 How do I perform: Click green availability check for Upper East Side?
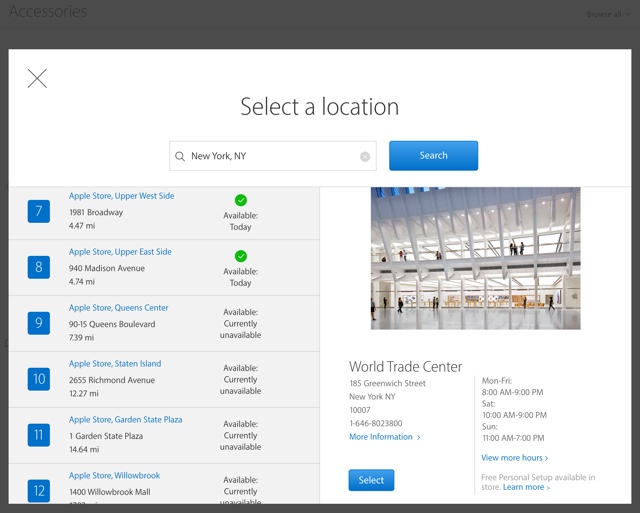[241, 256]
